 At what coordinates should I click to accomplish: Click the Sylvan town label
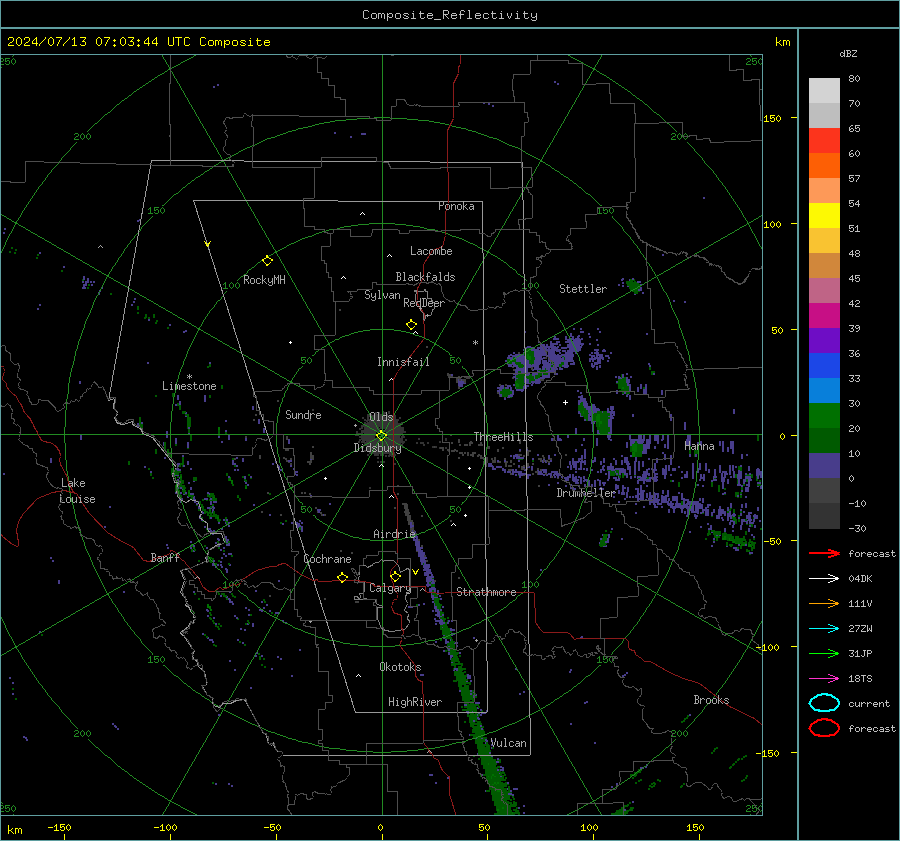(x=382, y=295)
